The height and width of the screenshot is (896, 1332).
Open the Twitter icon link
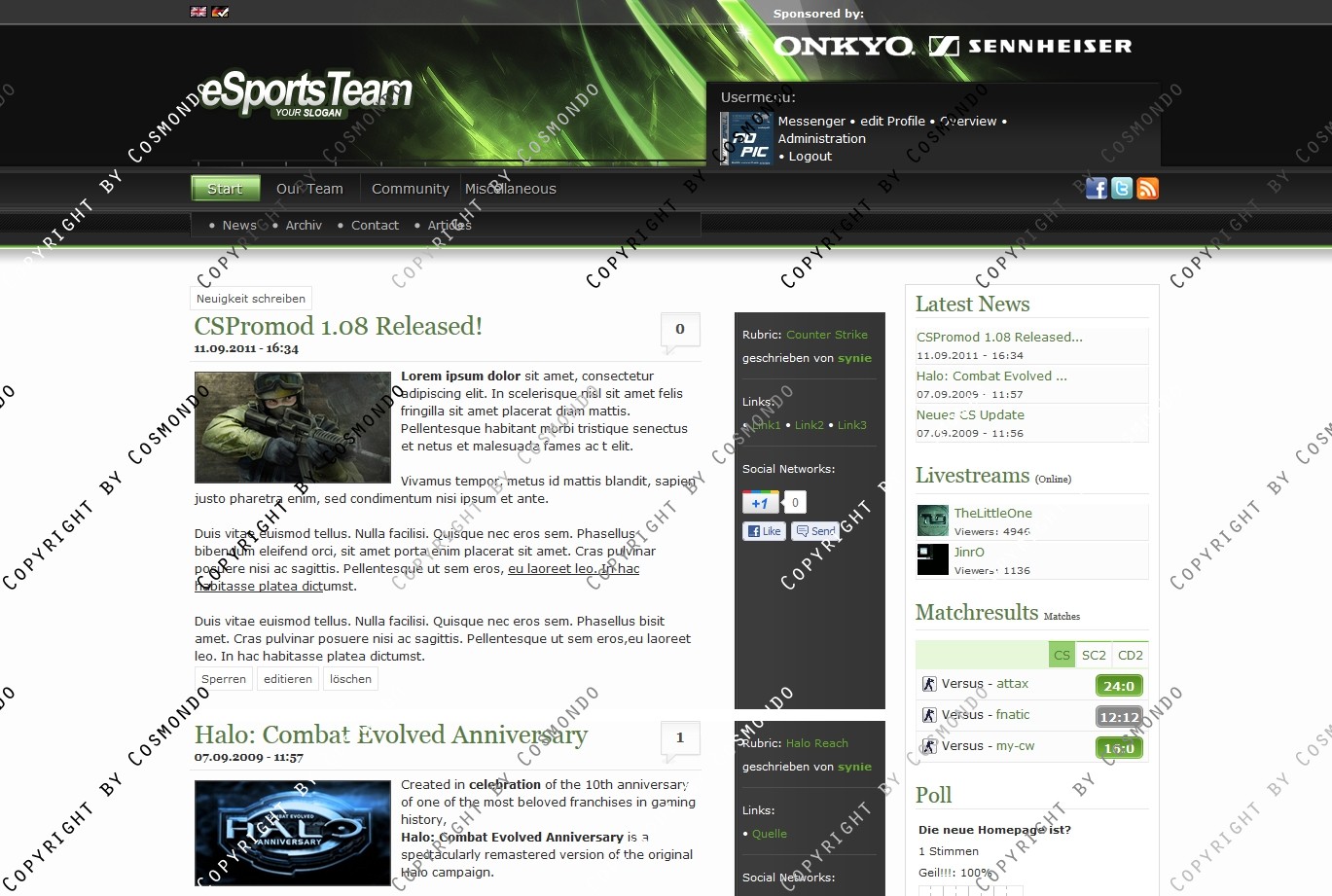(1122, 189)
